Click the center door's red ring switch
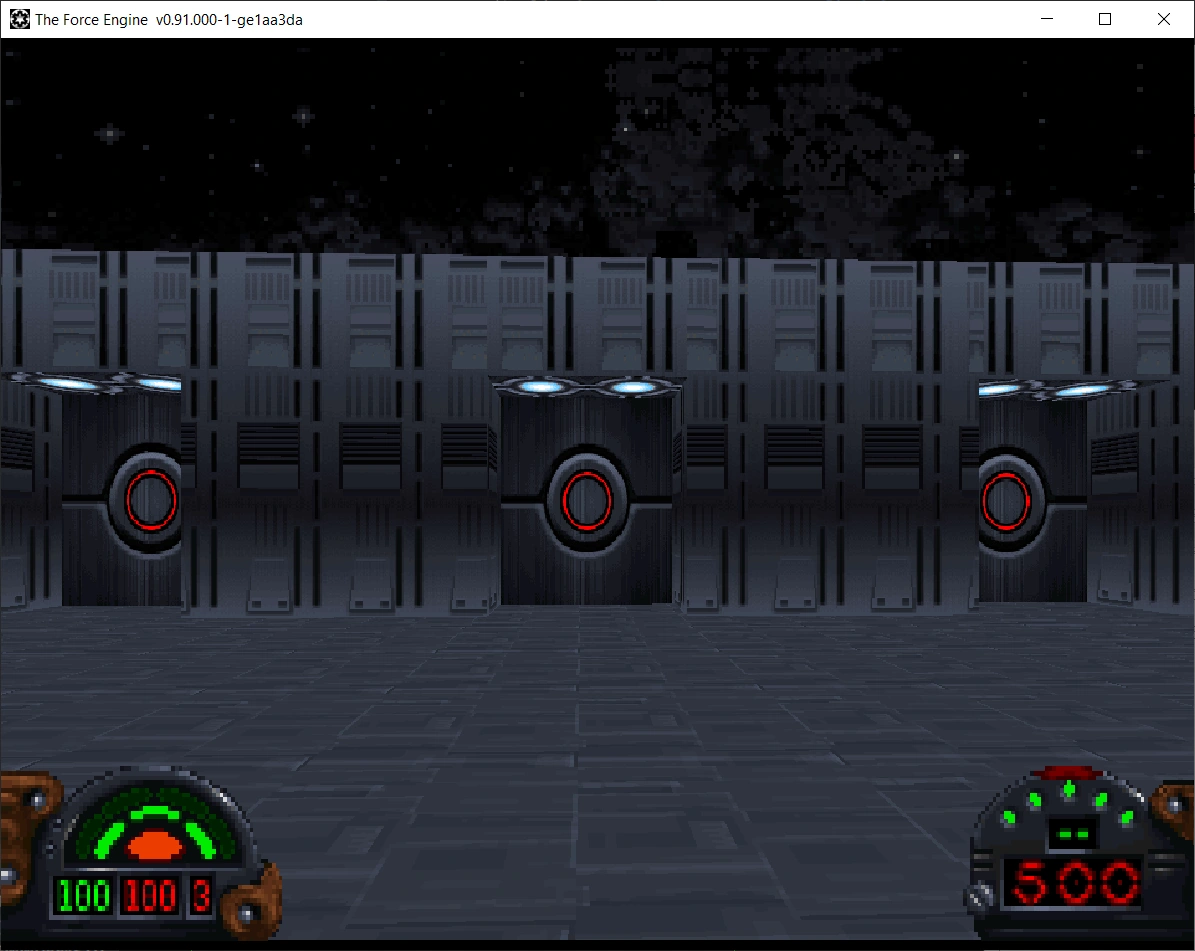 587,501
